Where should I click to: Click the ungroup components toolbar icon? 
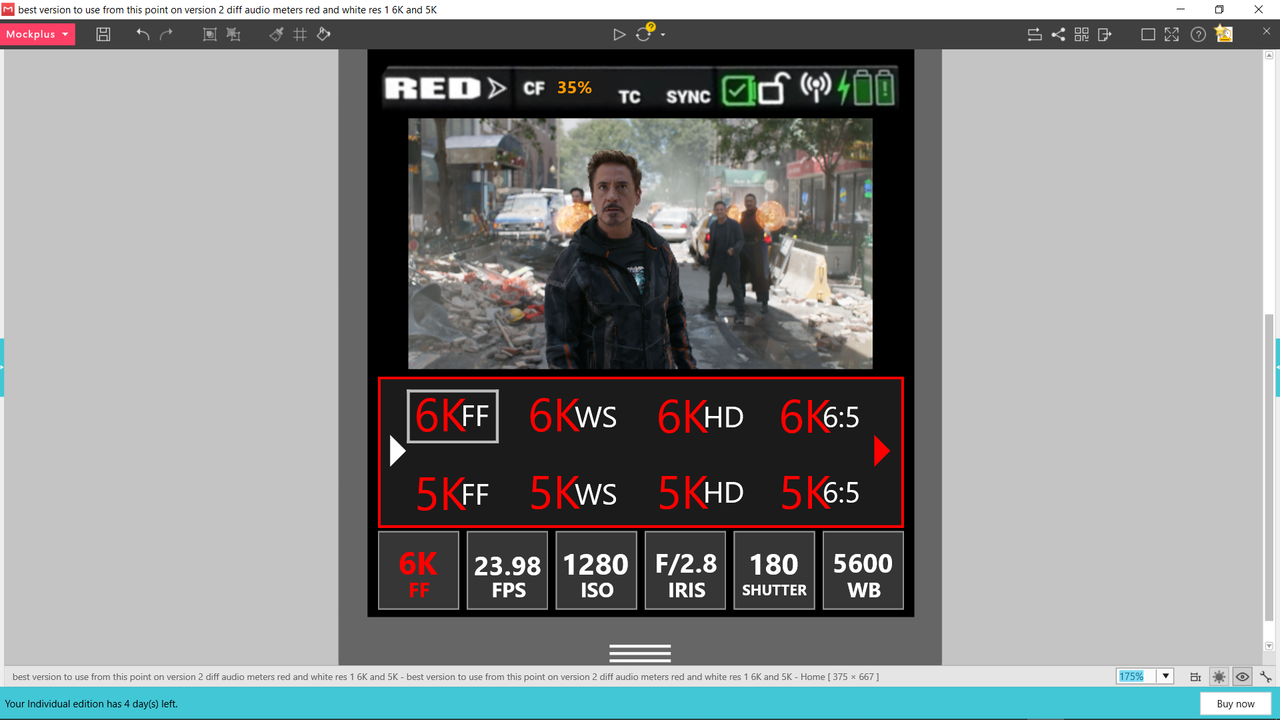[x=233, y=34]
